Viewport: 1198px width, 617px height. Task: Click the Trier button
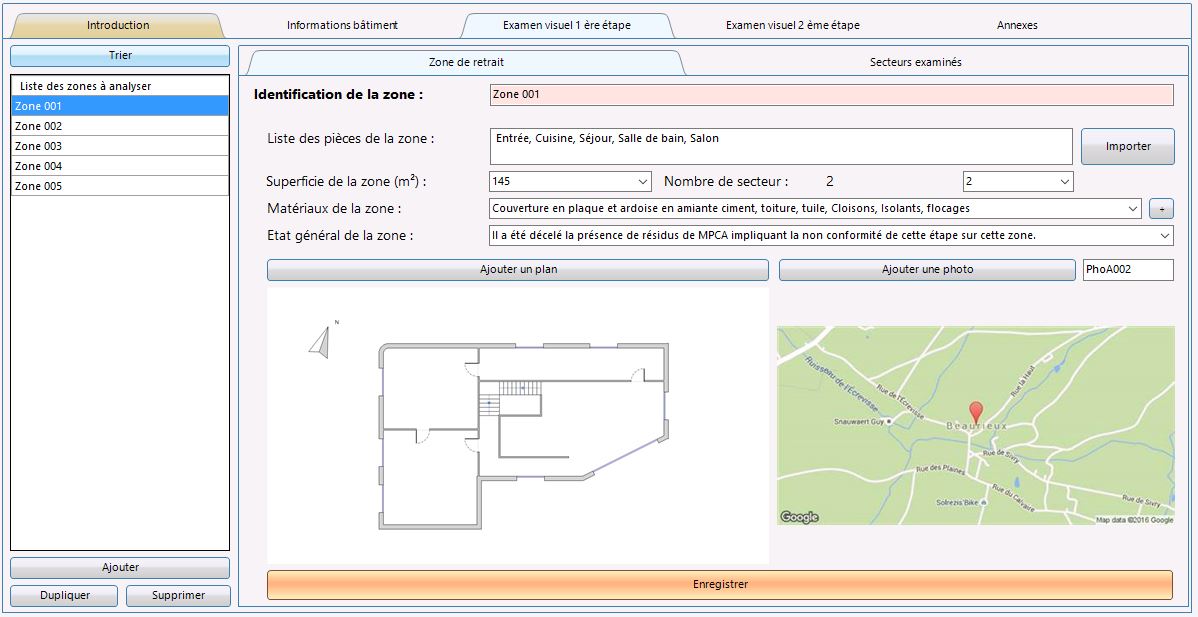coord(120,55)
